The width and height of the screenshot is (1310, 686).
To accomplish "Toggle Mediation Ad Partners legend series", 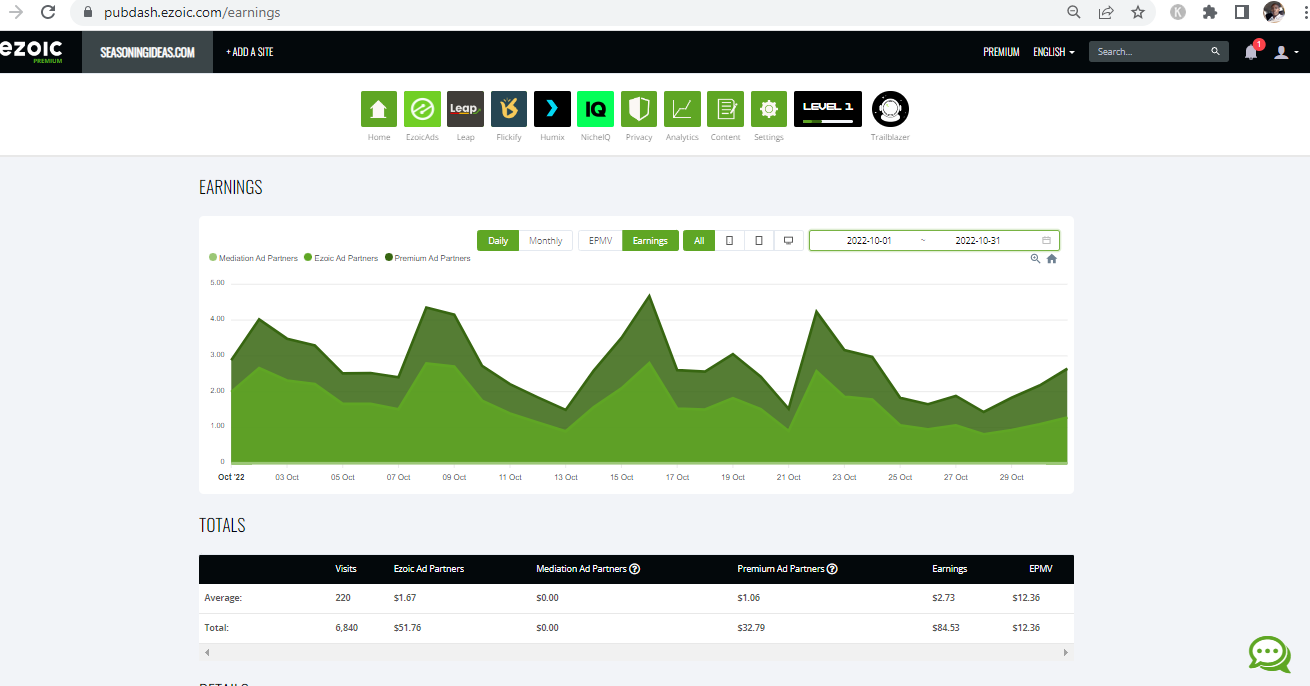I will (x=253, y=258).
